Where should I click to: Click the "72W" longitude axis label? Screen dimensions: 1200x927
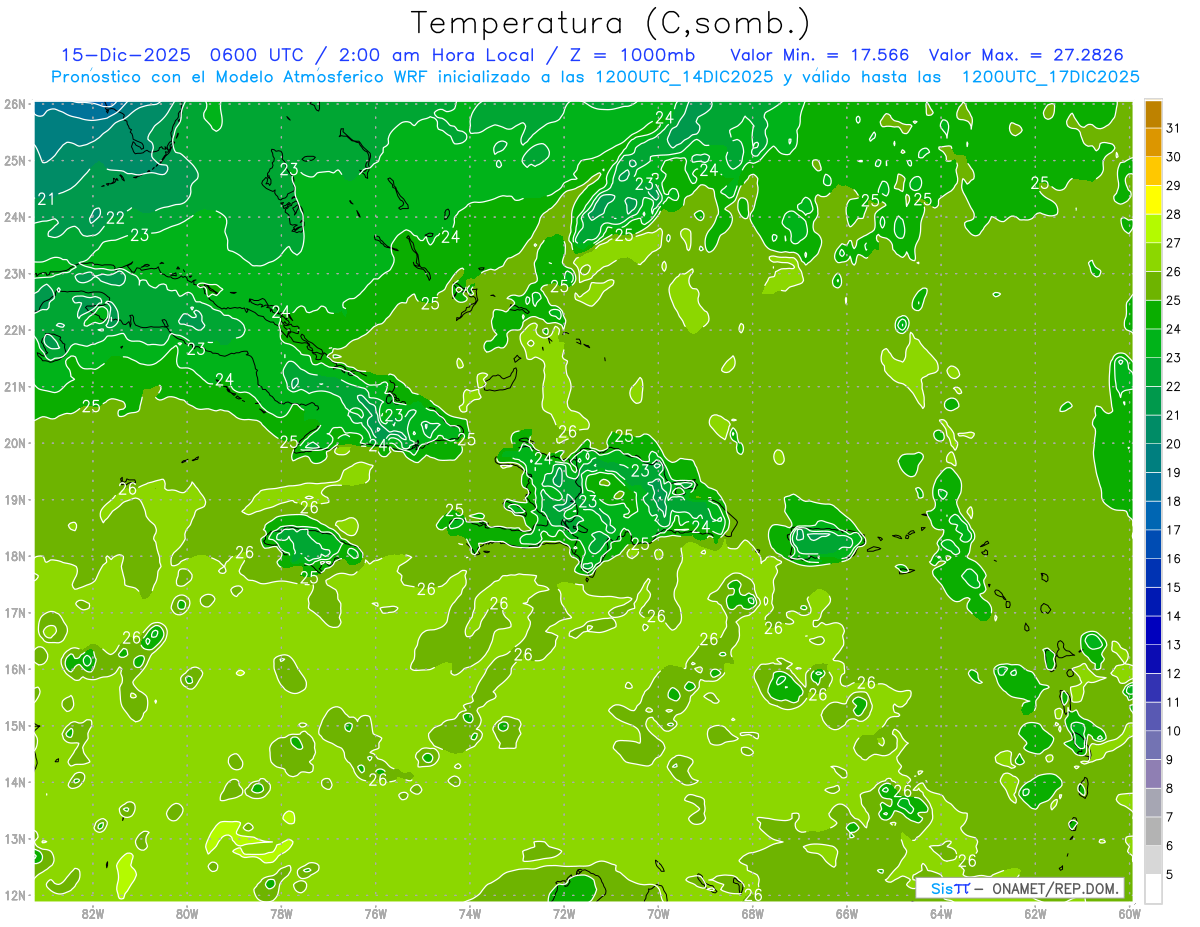click(x=564, y=913)
